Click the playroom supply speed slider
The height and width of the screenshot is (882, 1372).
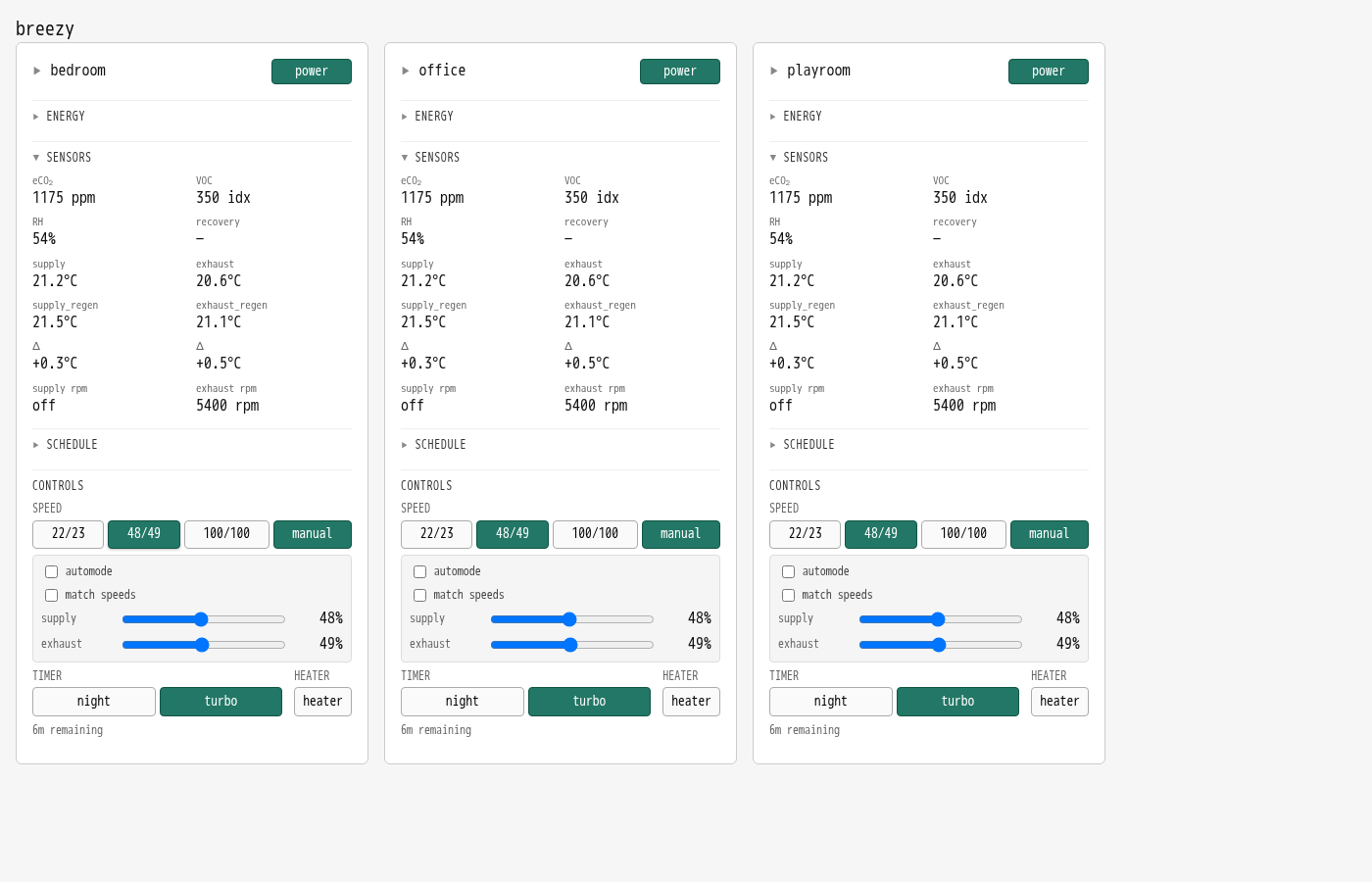[x=941, y=619]
